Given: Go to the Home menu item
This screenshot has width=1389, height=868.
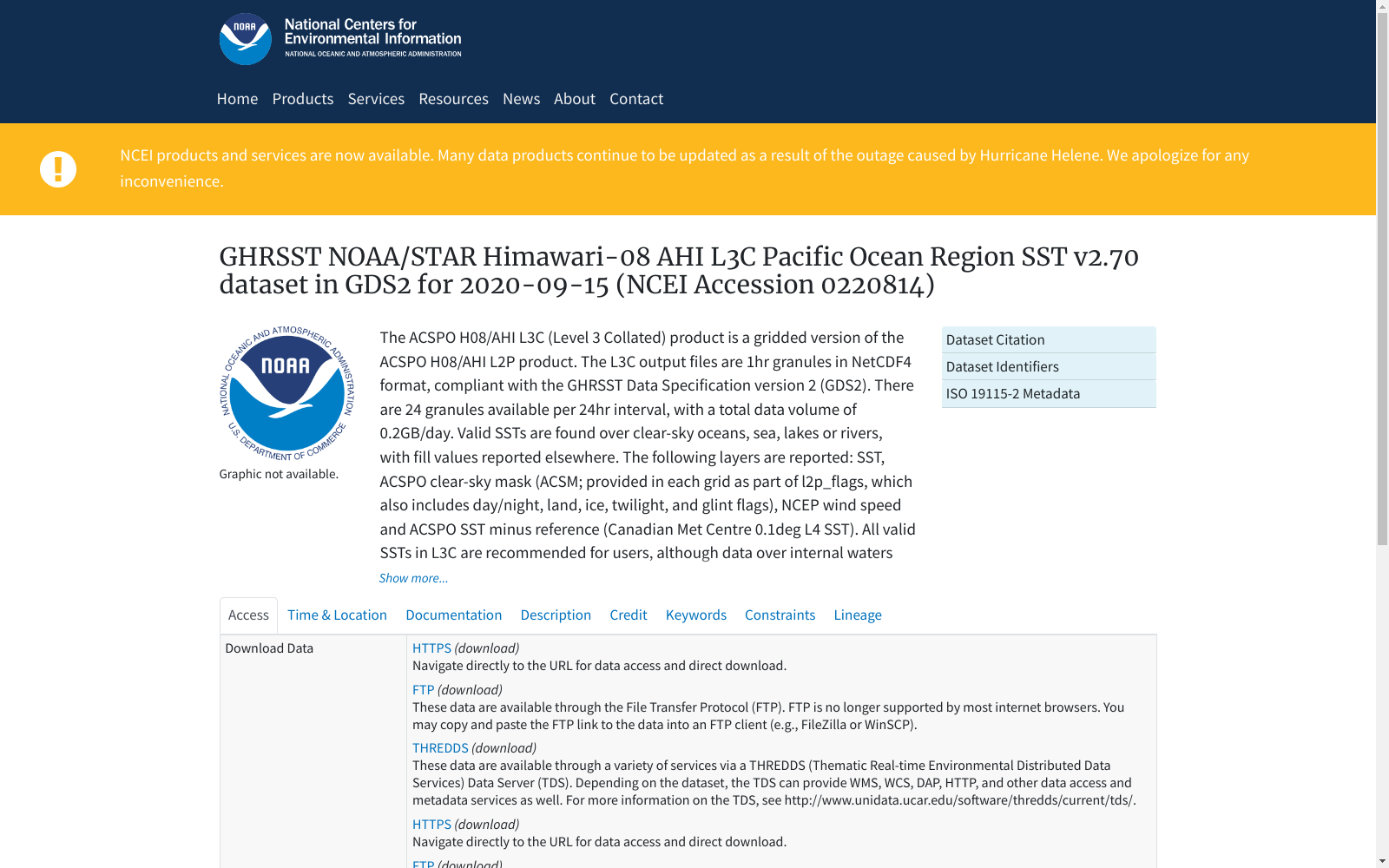Looking at the screenshot, I should pos(237,99).
